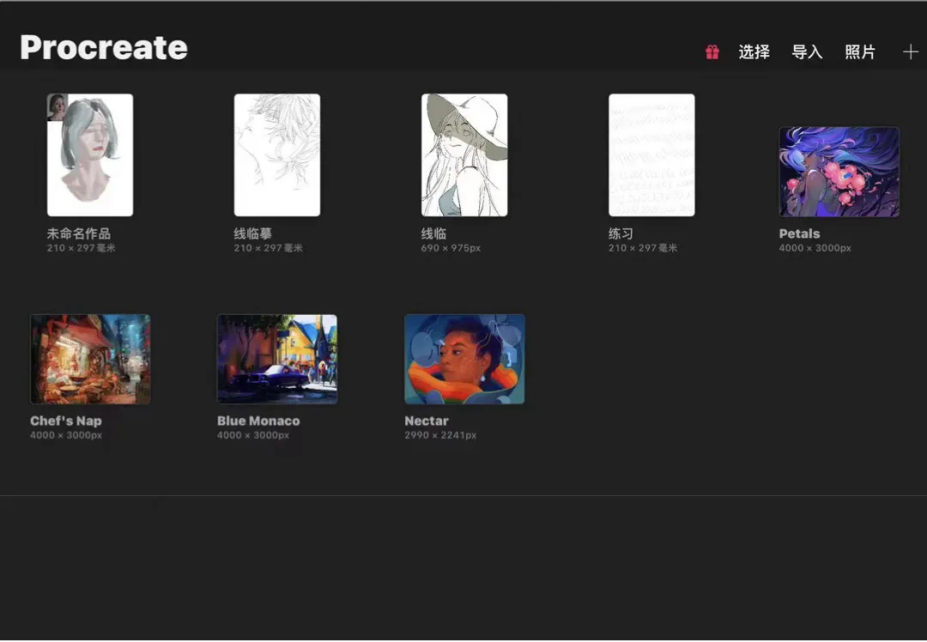
Task: Open the 线临 girl with hat thumbnail
Action: pos(464,155)
